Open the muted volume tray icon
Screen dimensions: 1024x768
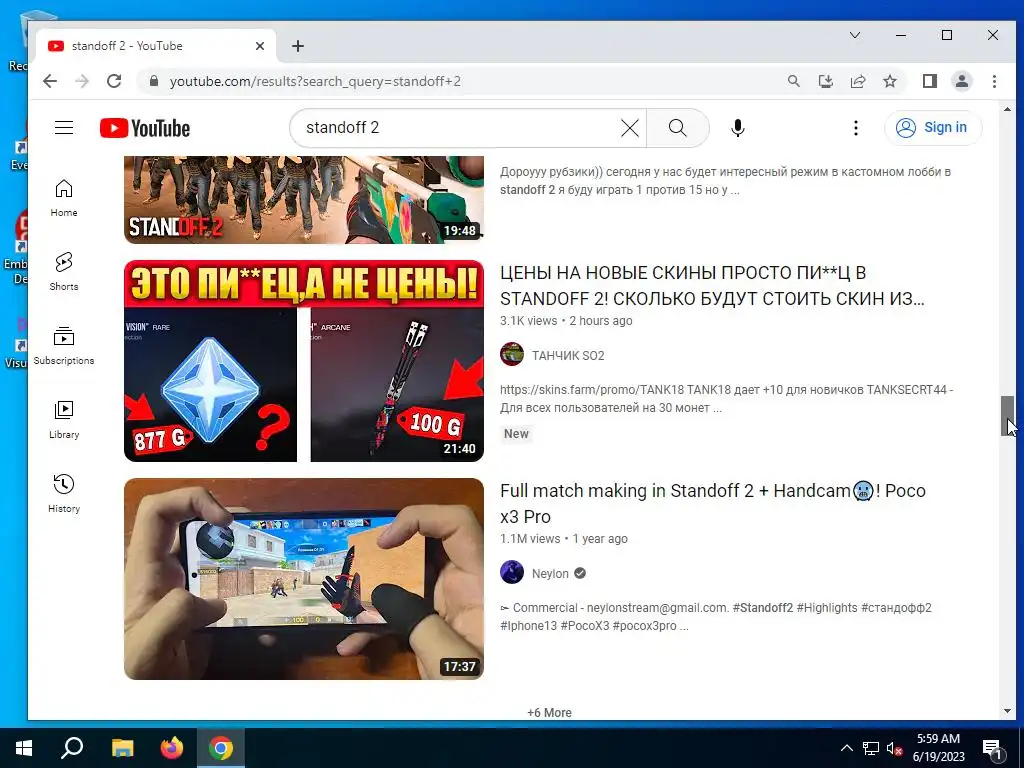pos(894,748)
